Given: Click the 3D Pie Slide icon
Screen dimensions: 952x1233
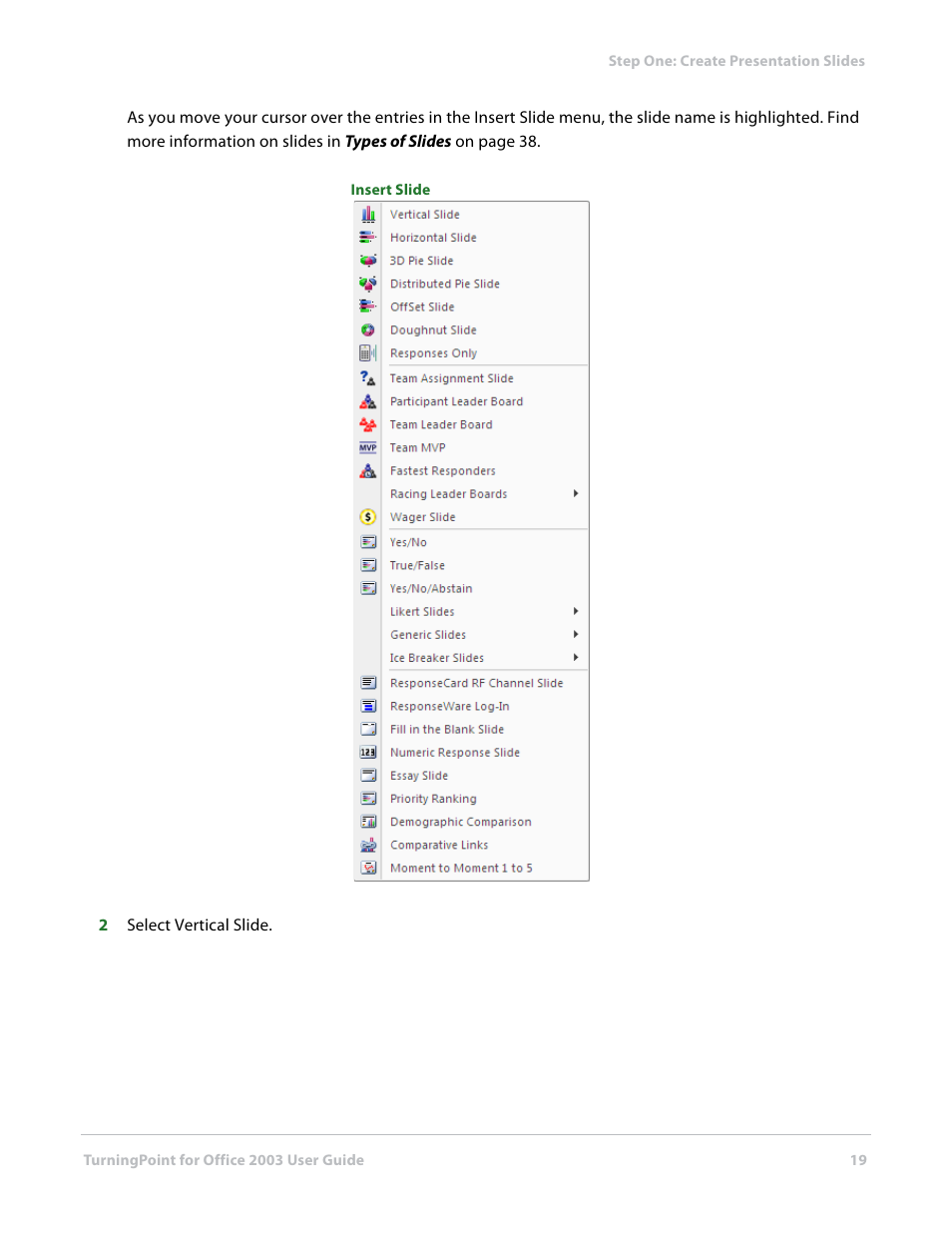Looking at the screenshot, I should point(368,261).
